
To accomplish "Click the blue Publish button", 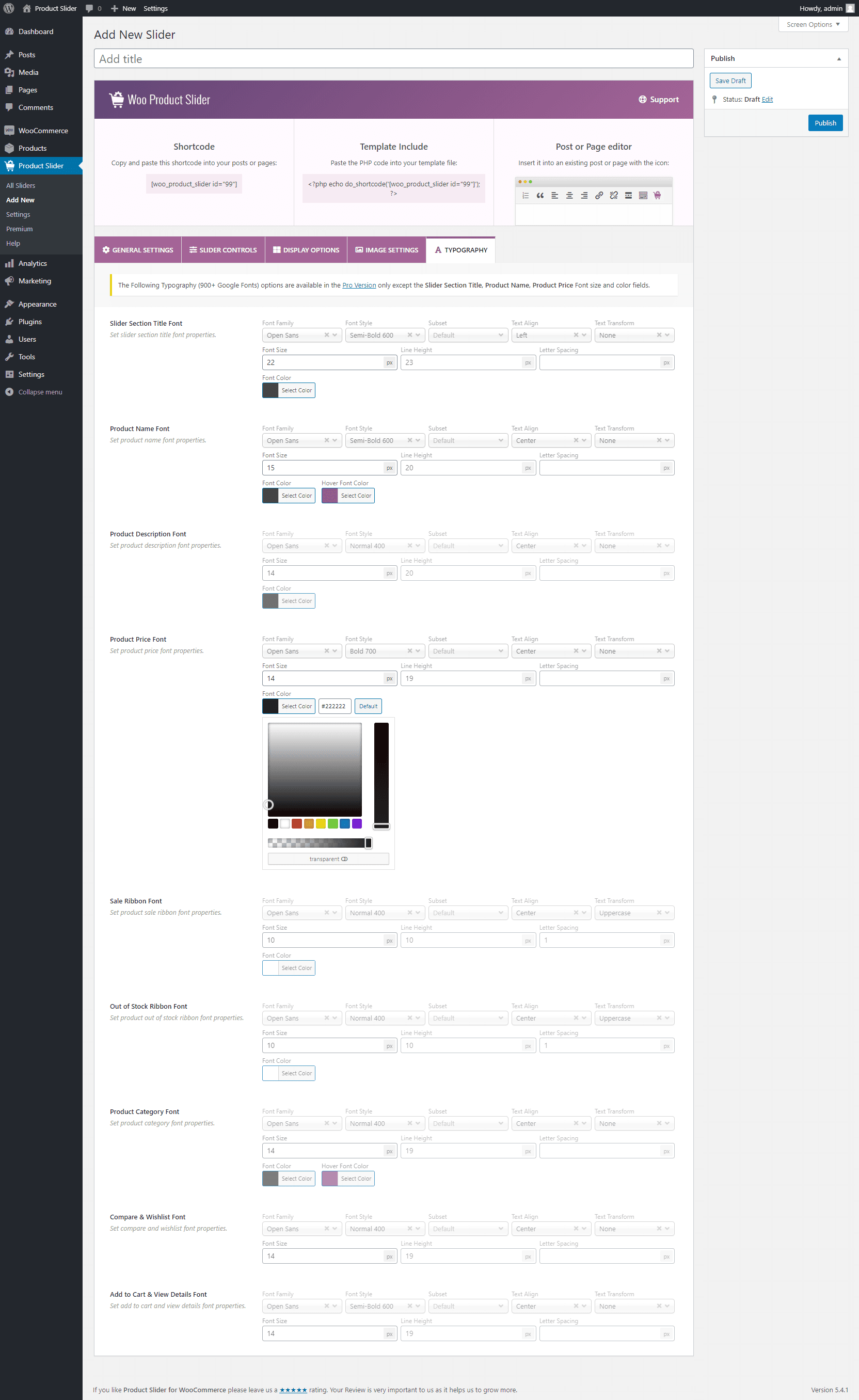I will point(825,123).
